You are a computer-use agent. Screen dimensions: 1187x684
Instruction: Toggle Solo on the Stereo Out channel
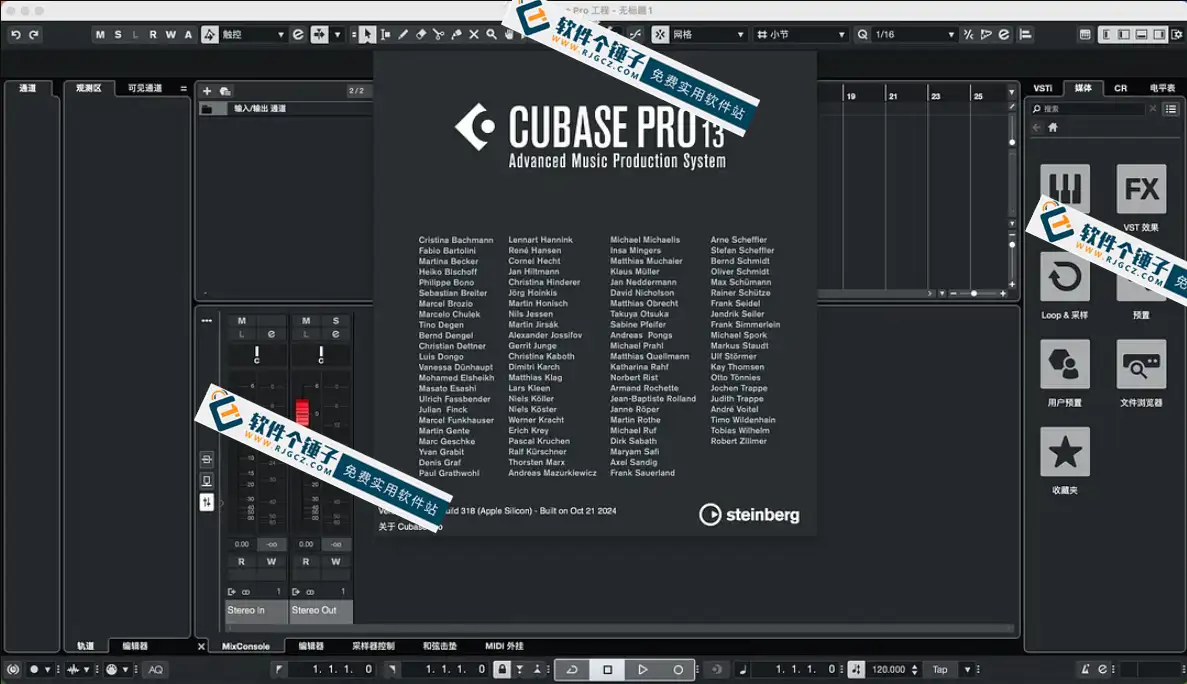pyautogui.click(x=336, y=321)
